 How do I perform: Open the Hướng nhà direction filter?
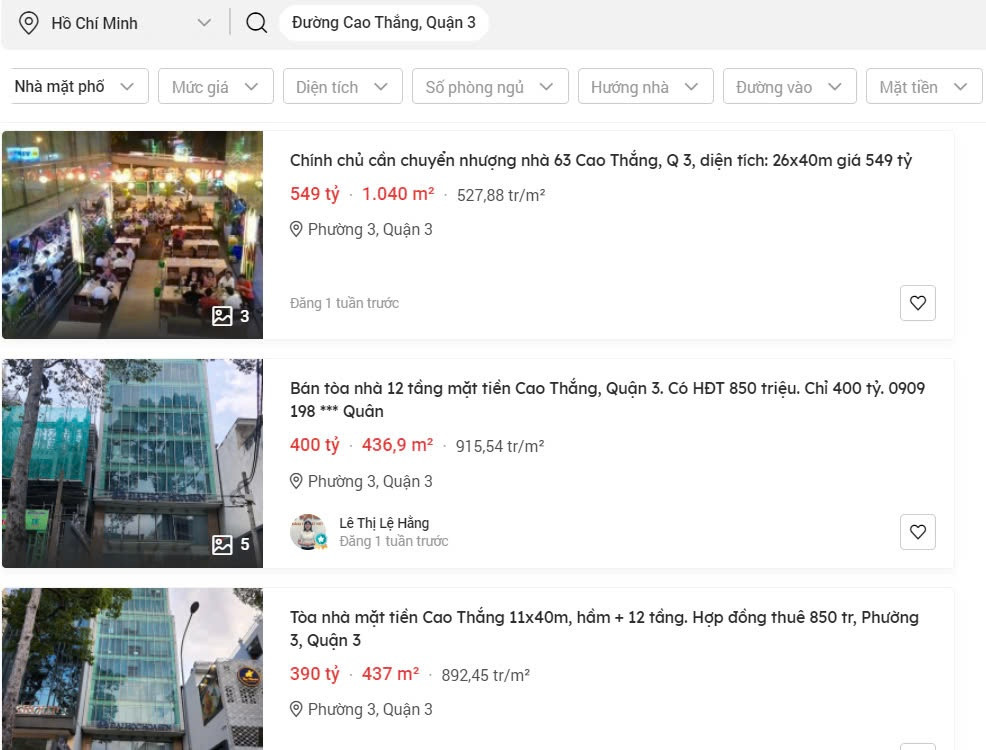pos(646,86)
